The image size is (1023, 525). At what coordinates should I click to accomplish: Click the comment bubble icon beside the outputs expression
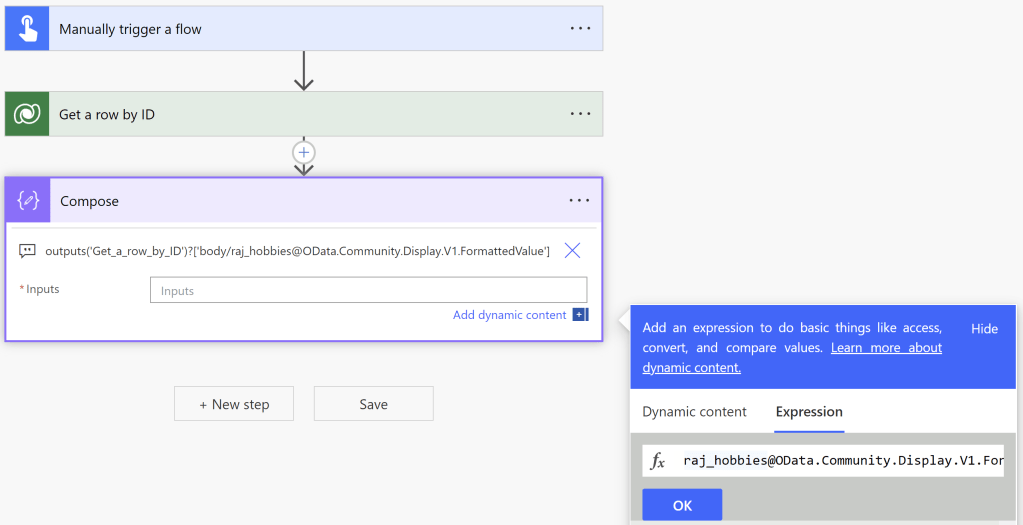click(x=28, y=251)
